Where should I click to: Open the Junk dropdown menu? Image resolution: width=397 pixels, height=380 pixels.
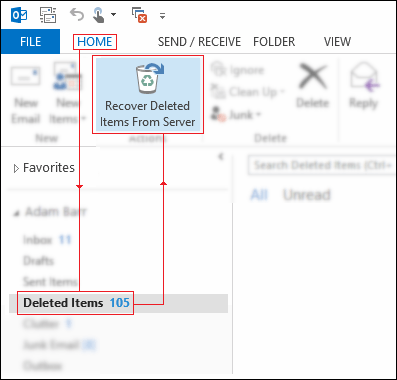coord(236,115)
